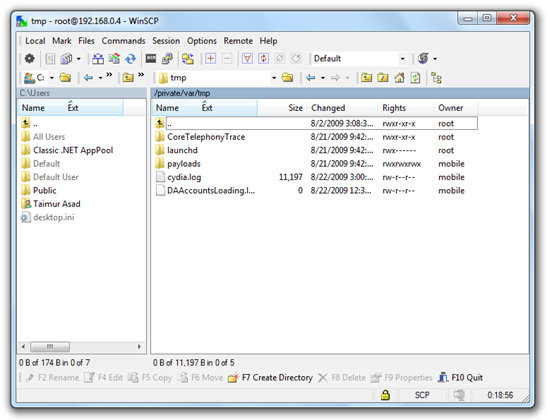547x420 pixels.
Task: Click the blue circular-arrows sync icon
Action: (131, 59)
